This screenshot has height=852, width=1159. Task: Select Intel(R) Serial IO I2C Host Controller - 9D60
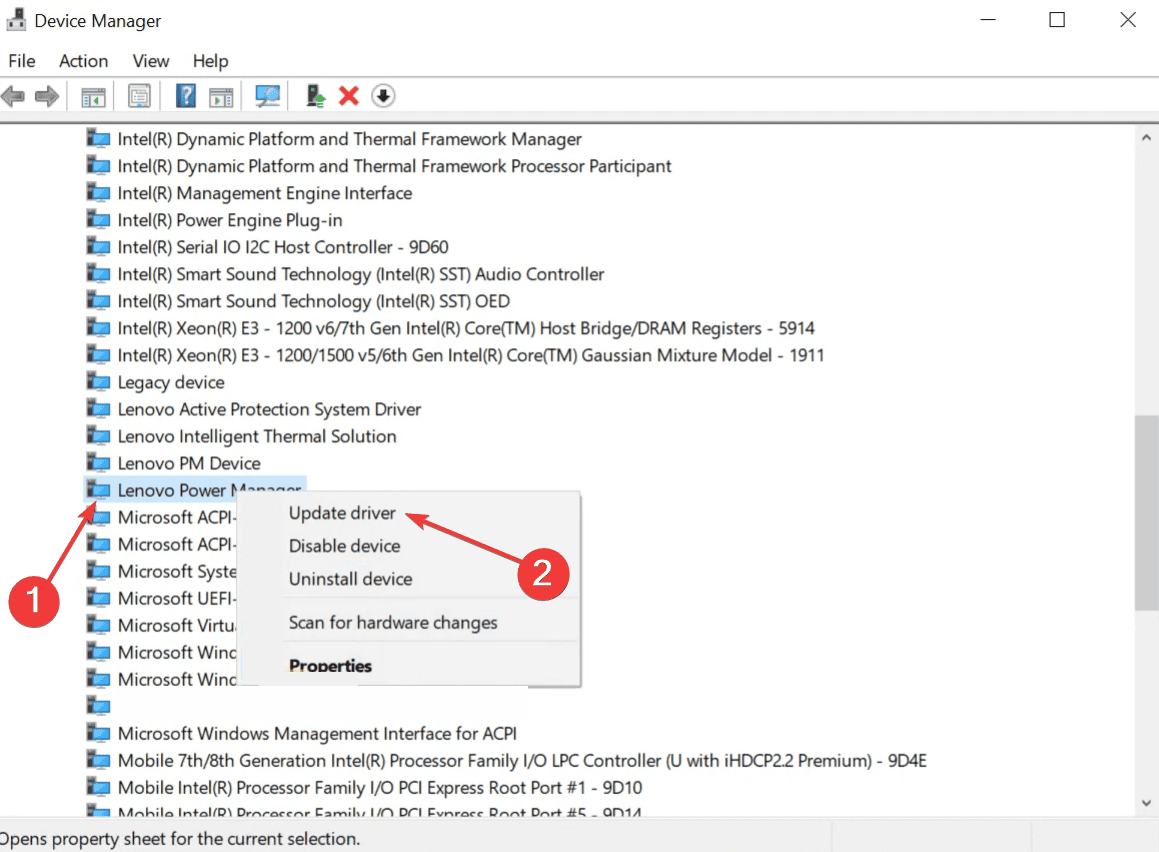pos(282,247)
